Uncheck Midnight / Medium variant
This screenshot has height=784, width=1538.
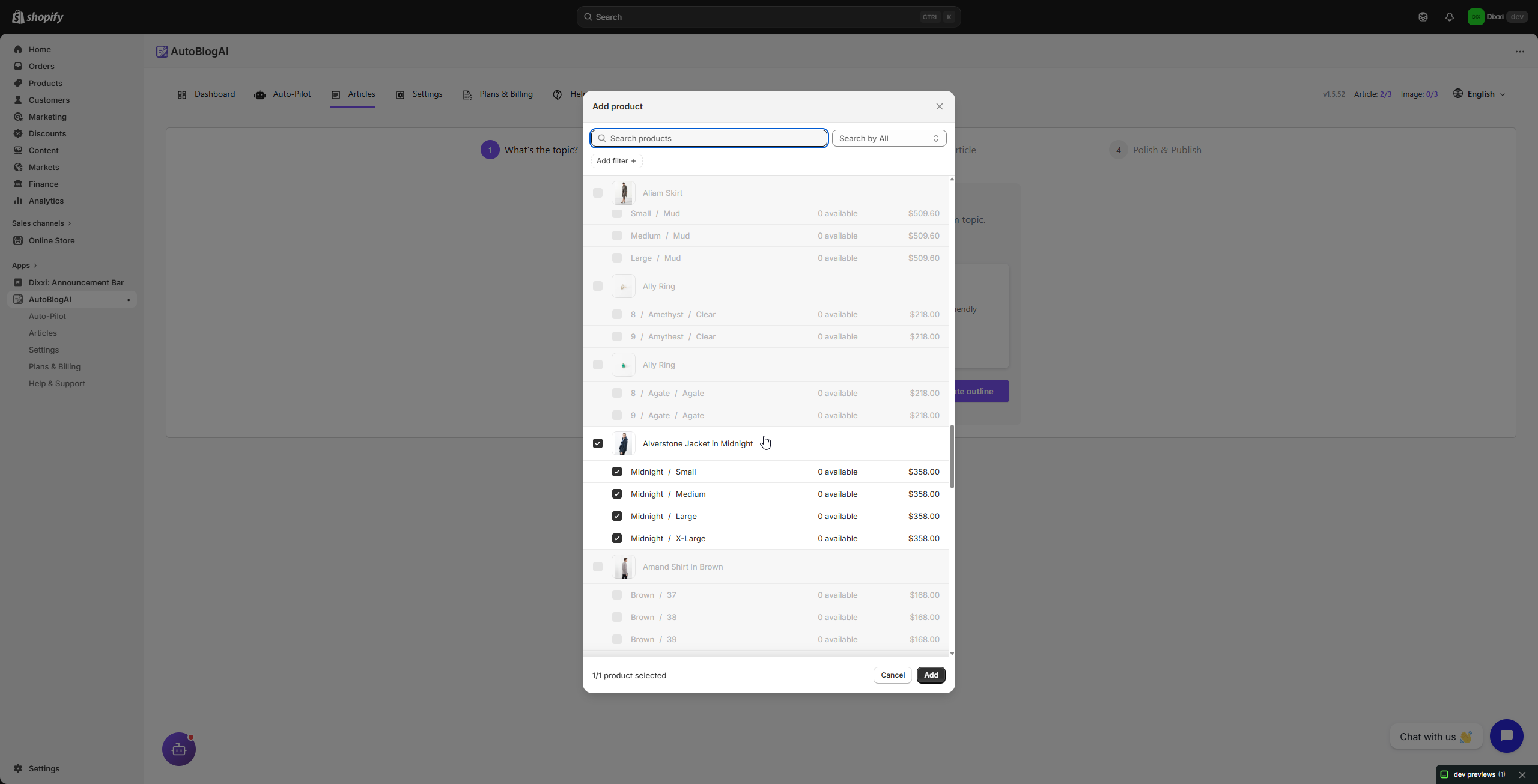(x=617, y=494)
